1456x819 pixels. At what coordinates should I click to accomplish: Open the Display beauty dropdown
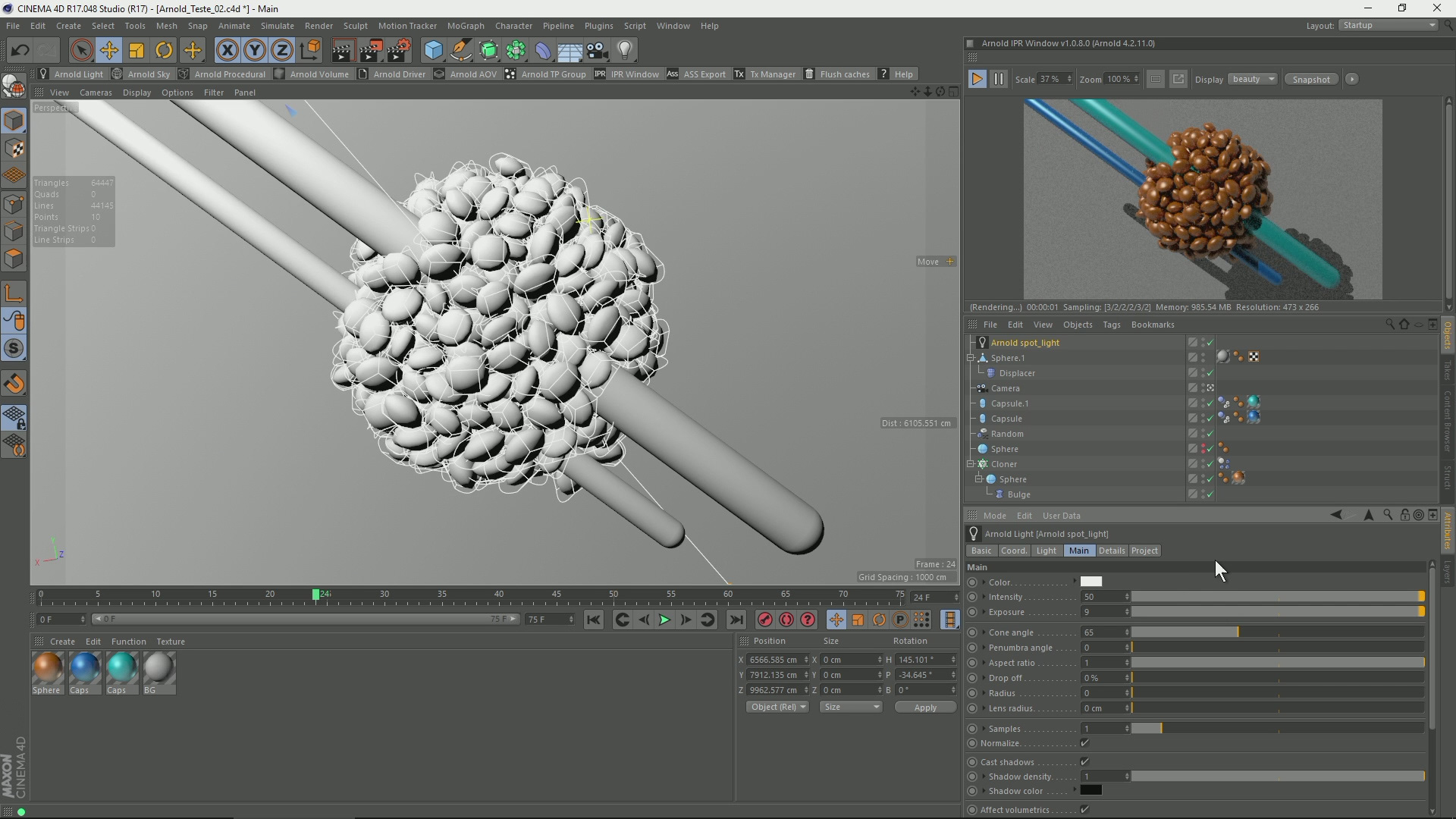(1253, 79)
